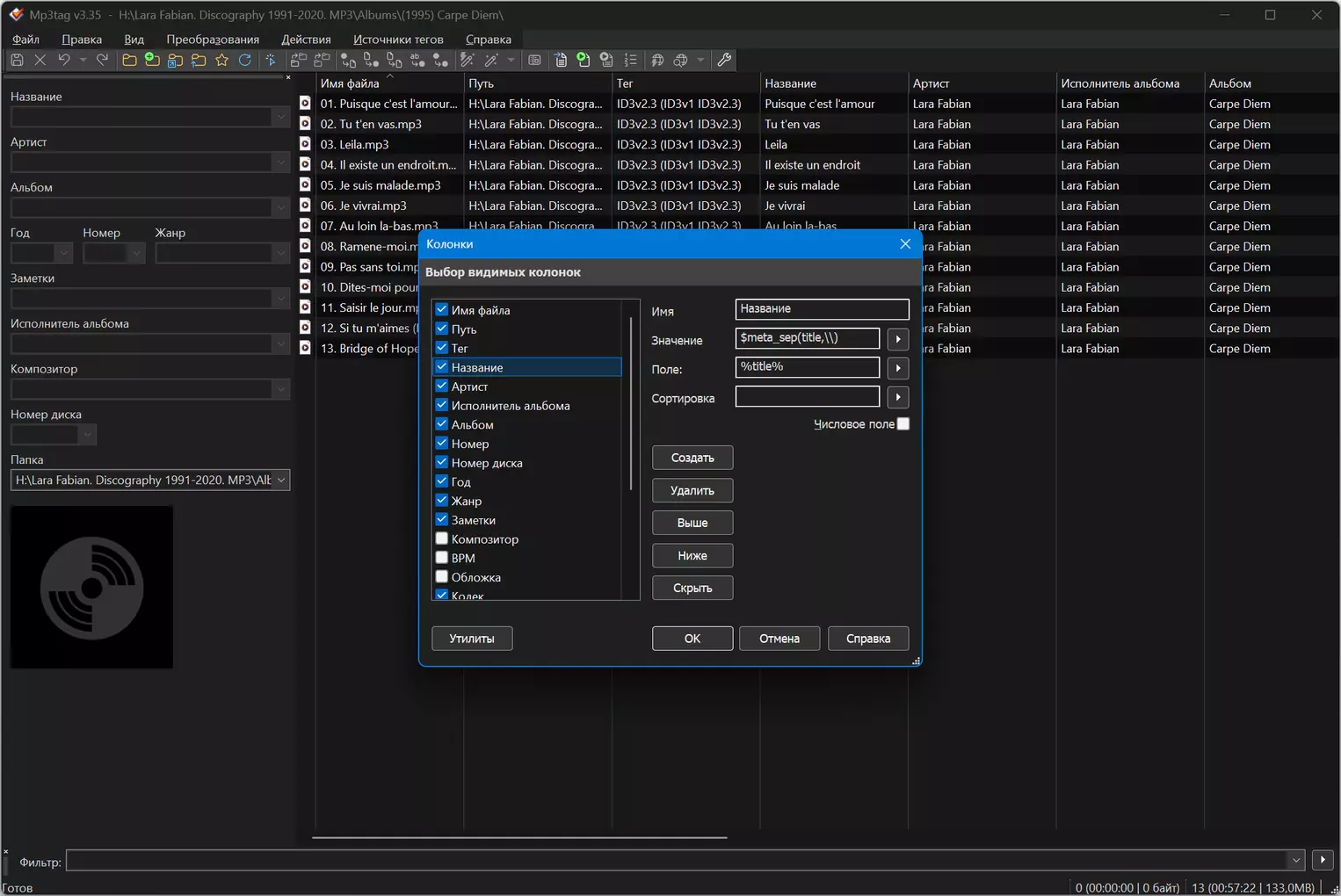The image size is (1341, 896).
Task: Uncheck the 'Артист' column checkbox
Action: (x=442, y=386)
